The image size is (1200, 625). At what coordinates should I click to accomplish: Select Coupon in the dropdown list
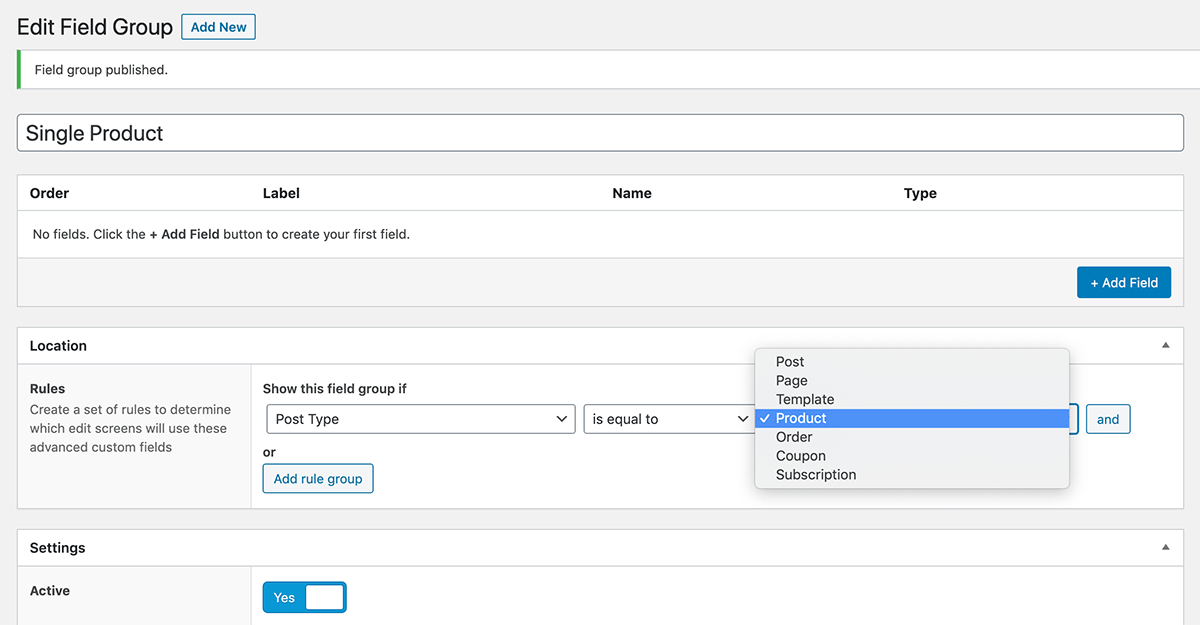coord(800,456)
